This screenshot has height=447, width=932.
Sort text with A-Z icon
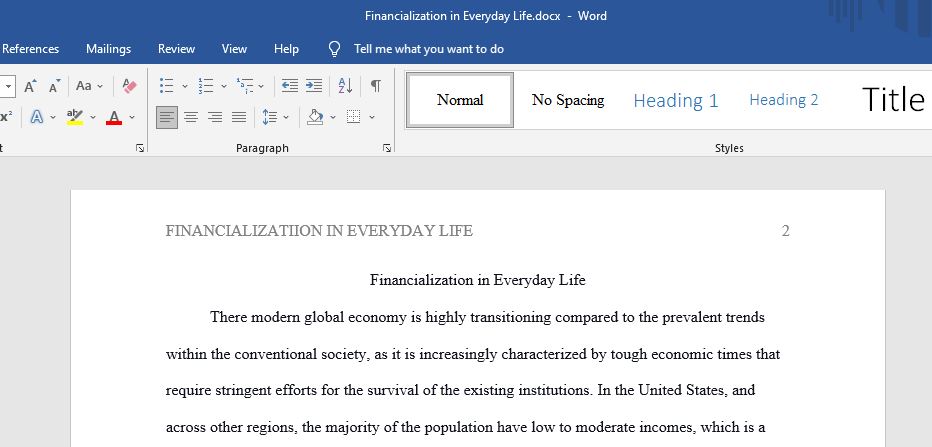(345, 86)
